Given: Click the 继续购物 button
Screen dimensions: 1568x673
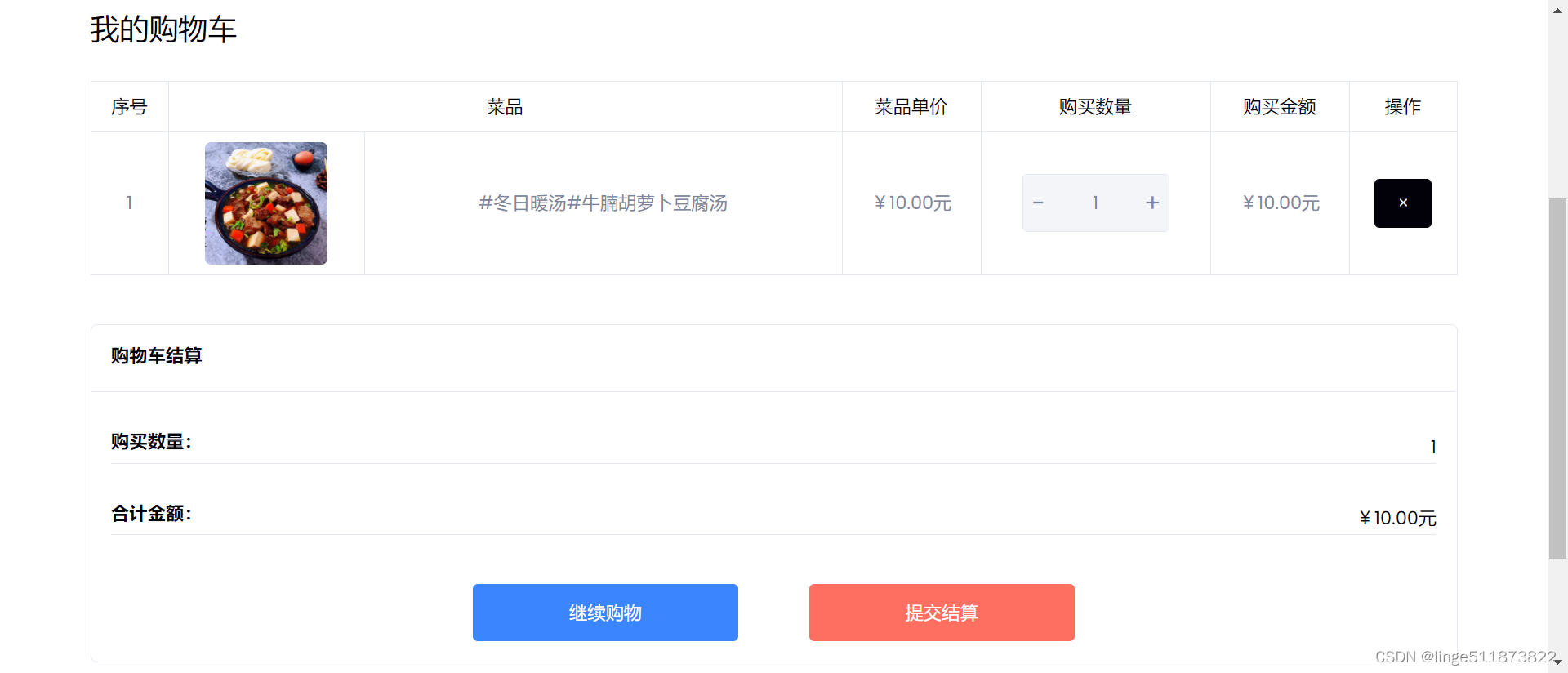Looking at the screenshot, I should (x=605, y=613).
